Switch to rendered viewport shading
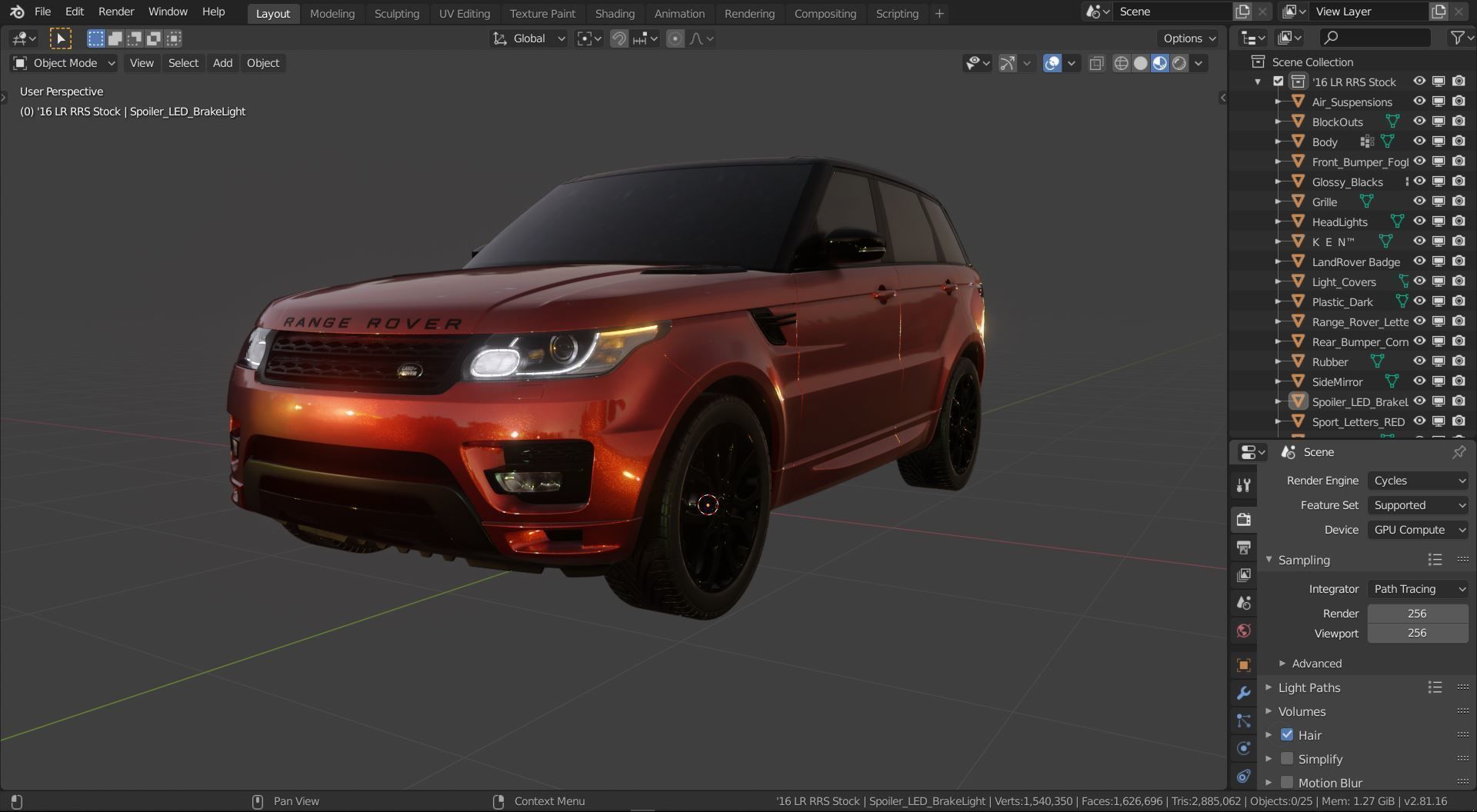Image resolution: width=1477 pixels, height=812 pixels. [x=1179, y=63]
